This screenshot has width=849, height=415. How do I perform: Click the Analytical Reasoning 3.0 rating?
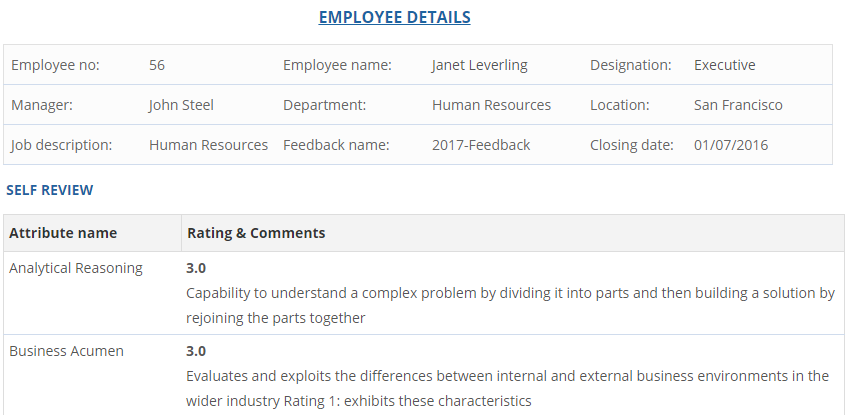pos(196,268)
